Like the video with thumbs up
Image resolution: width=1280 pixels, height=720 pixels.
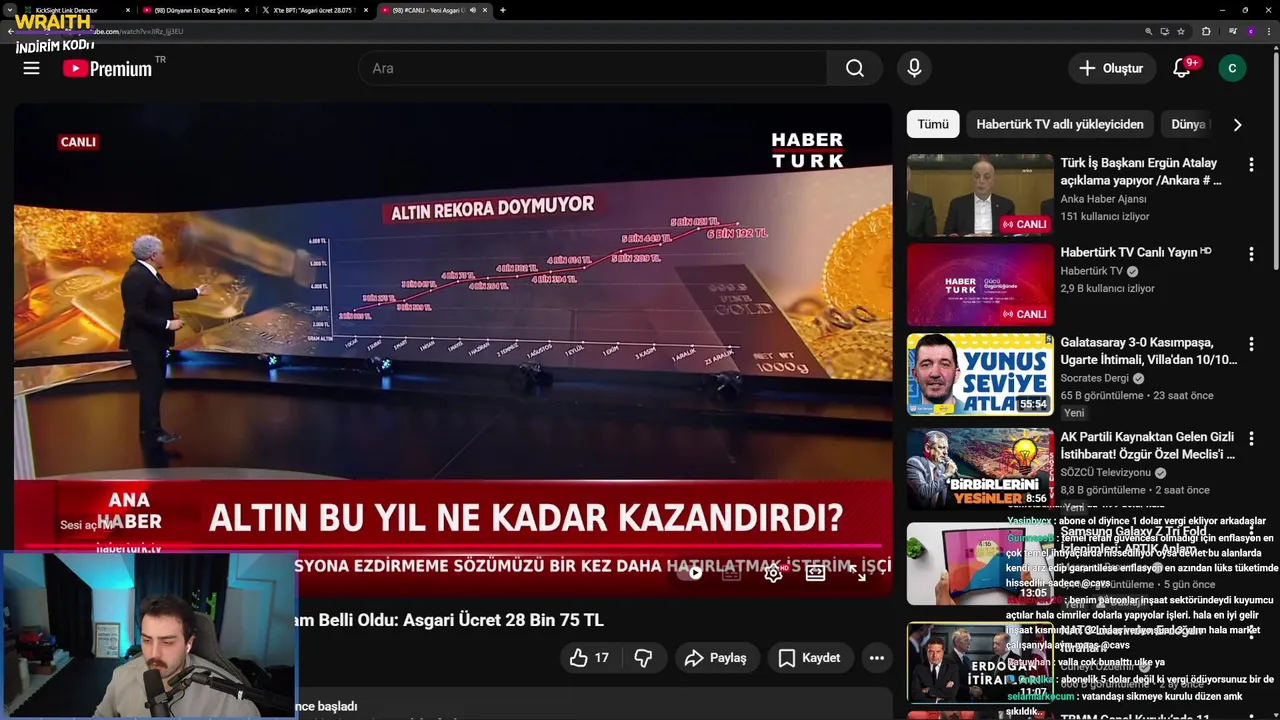click(589, 657)
